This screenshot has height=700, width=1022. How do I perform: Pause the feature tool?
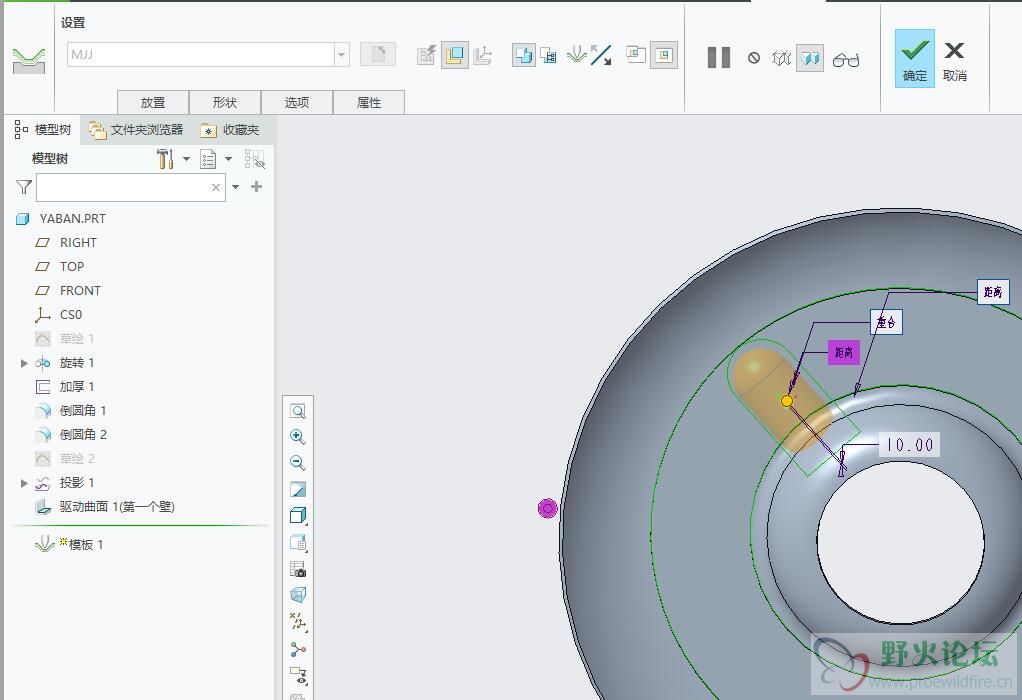pyautogui.click(x=719, y=57)
